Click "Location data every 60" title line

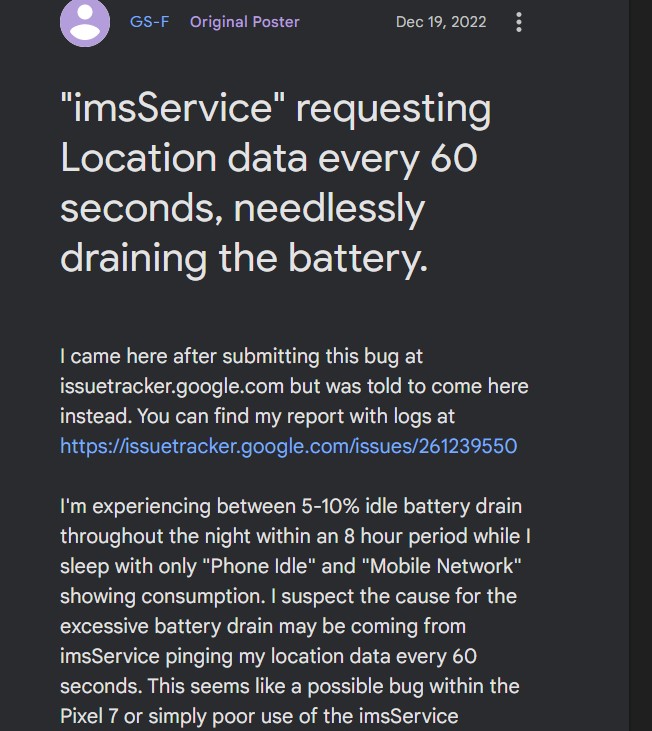click(269, 159)
